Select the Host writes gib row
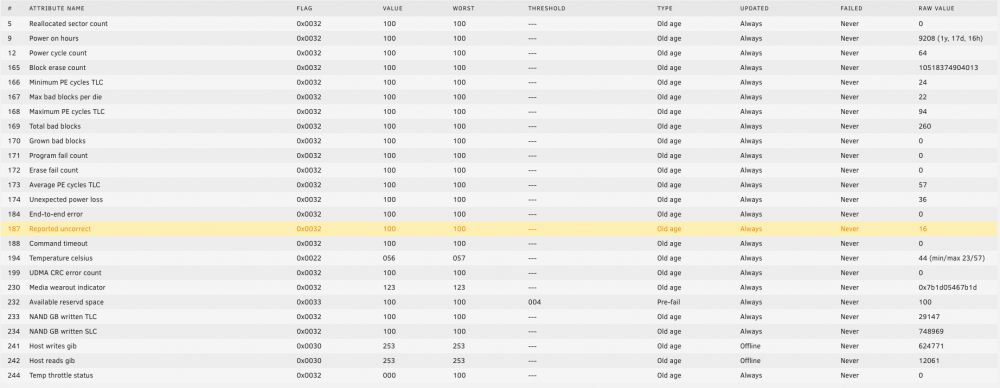 500,346
